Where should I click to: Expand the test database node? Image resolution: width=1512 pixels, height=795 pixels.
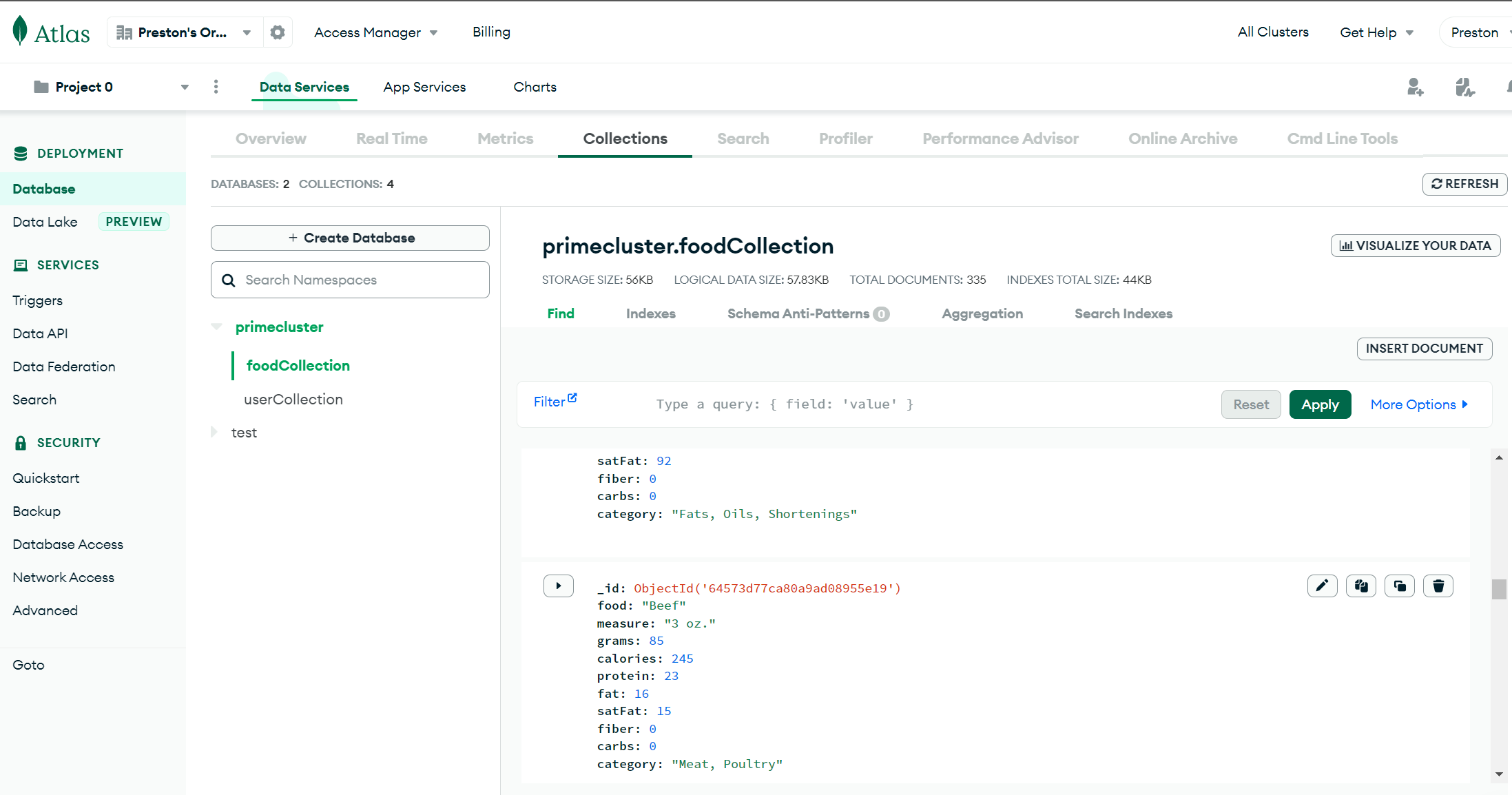pos(214,432)
